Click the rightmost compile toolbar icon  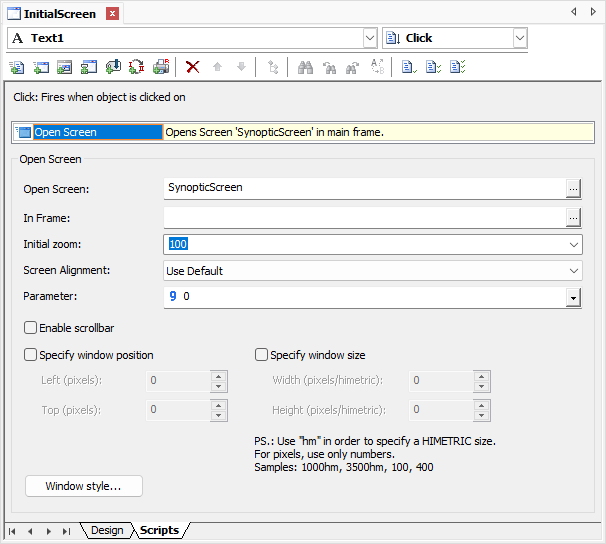tap(456, 67)
